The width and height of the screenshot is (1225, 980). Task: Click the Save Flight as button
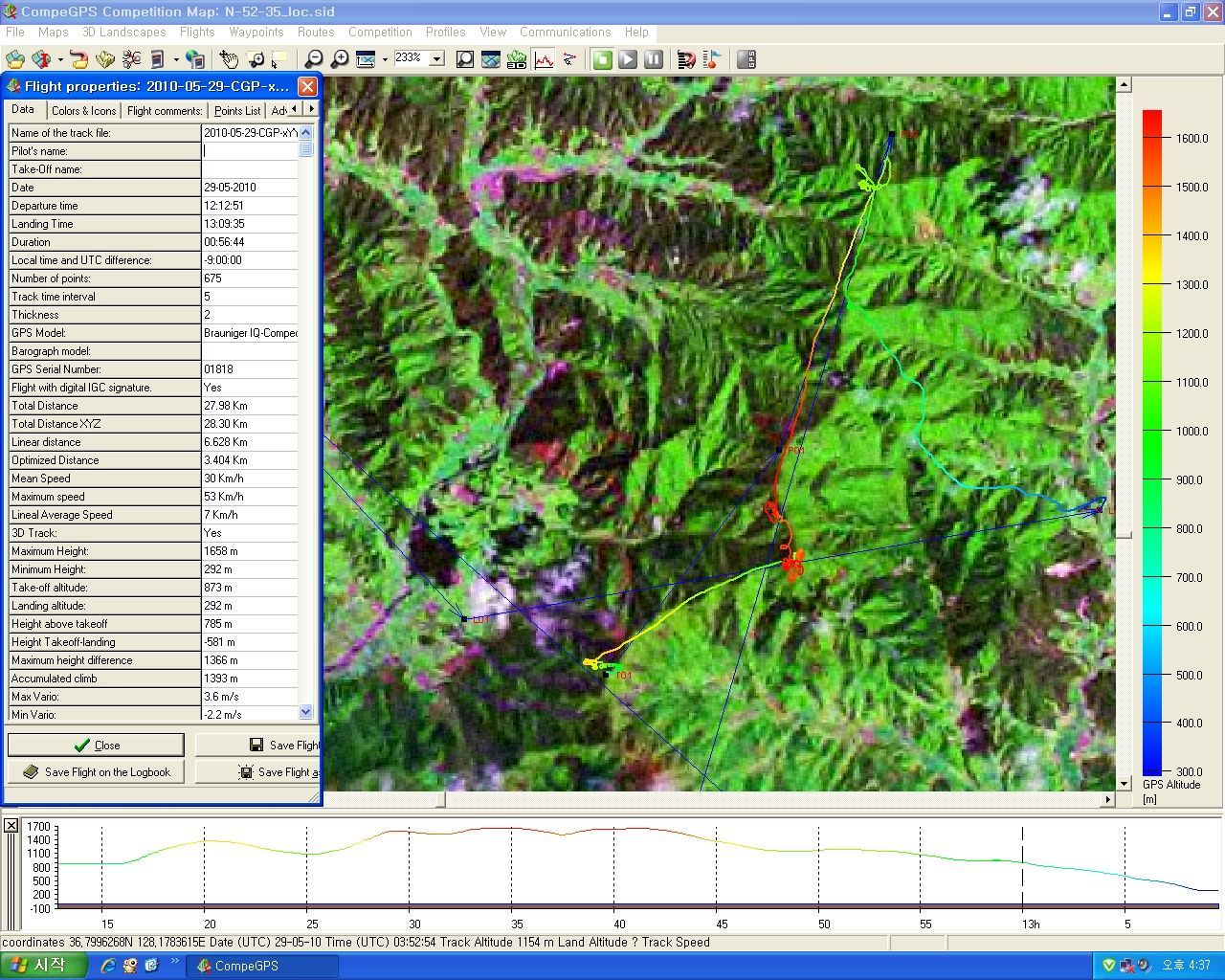click(257, 771)
